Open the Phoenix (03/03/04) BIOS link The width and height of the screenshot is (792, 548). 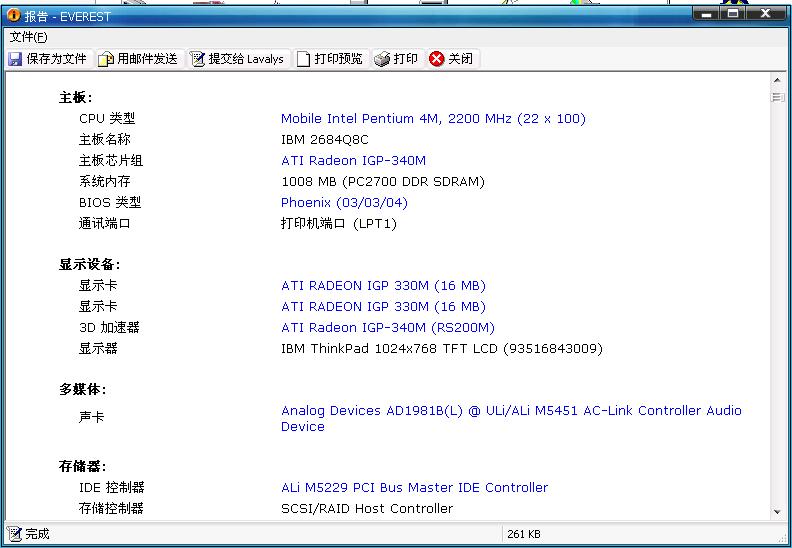point(344,203)
